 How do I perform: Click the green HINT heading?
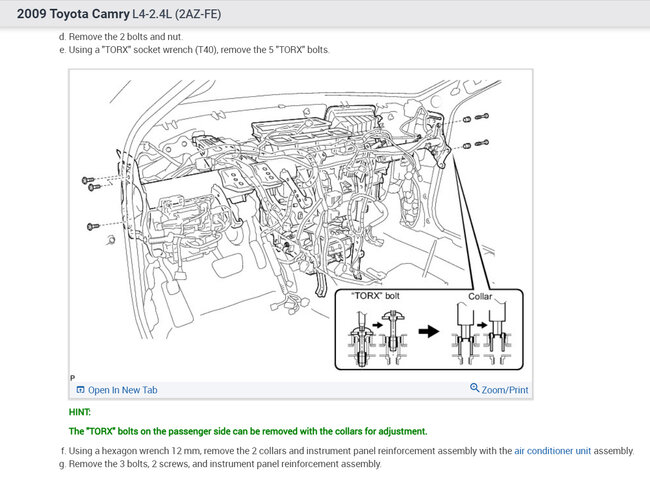80,412
